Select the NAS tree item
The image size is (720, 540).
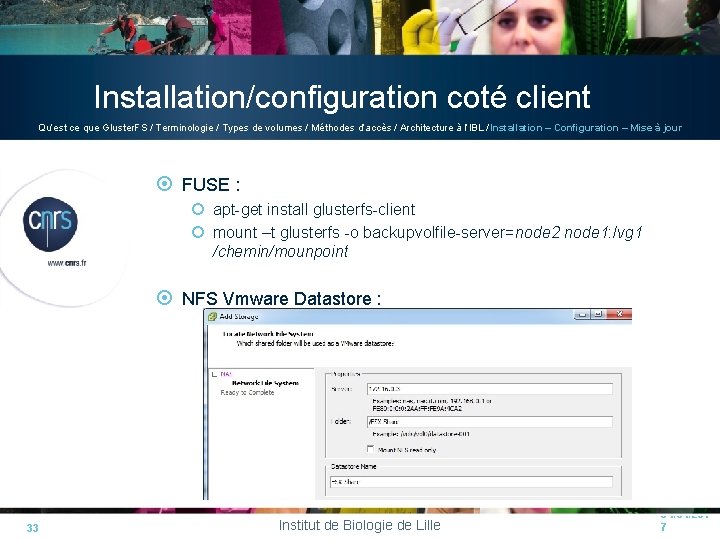[226, 374]
